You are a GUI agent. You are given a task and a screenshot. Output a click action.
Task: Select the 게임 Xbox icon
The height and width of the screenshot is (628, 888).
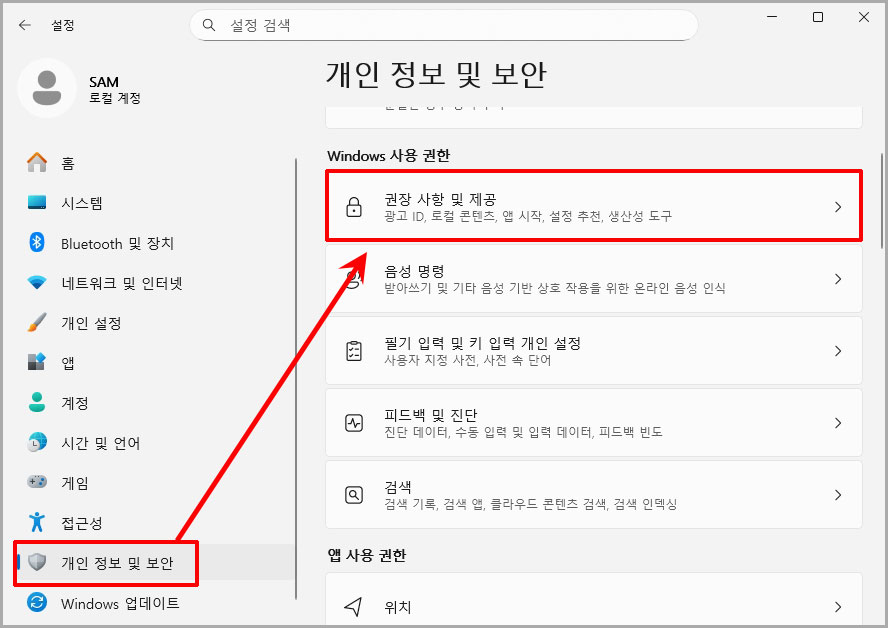coord(36,483)
